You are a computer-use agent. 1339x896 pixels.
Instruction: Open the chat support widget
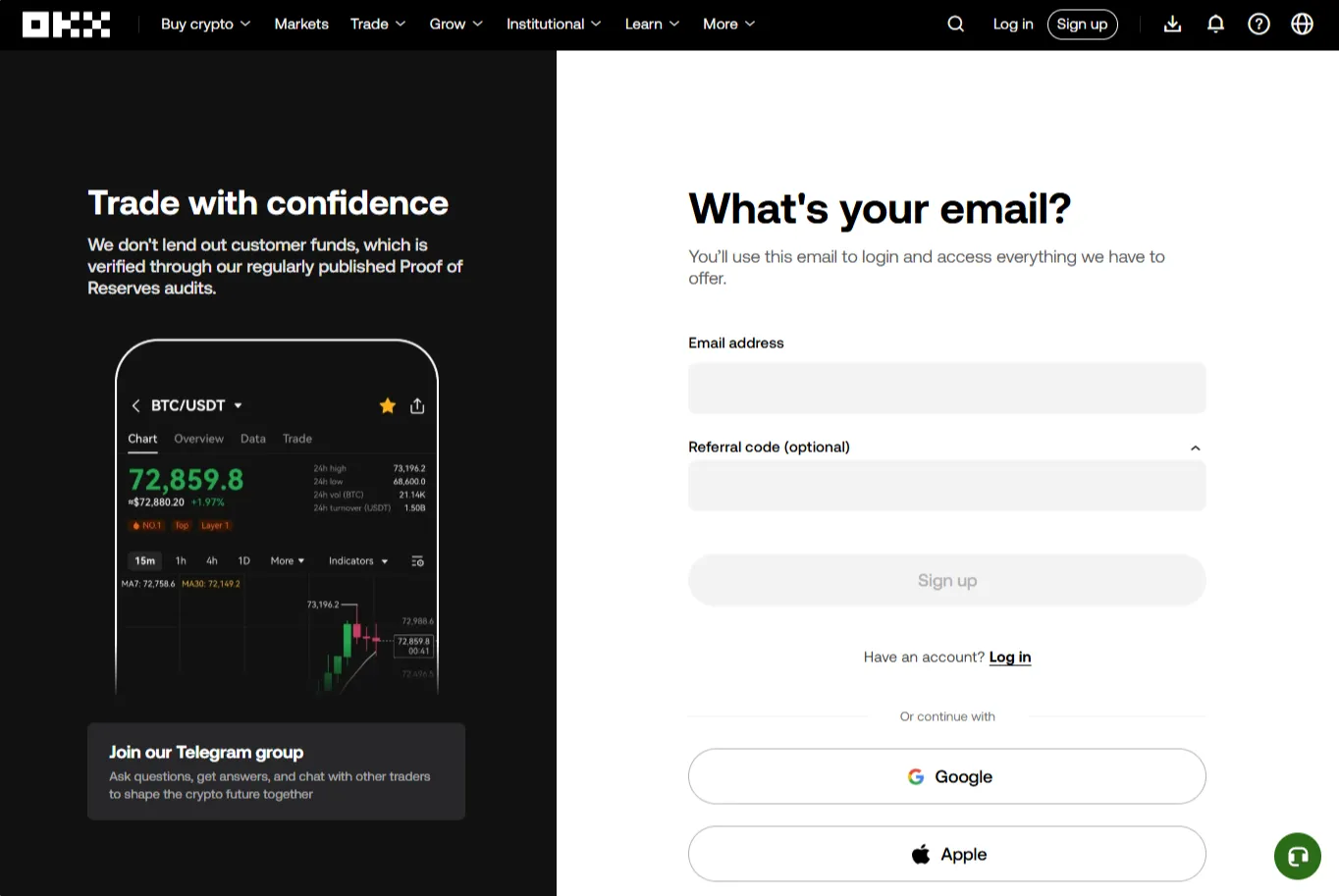click(x=1297, y=855)
